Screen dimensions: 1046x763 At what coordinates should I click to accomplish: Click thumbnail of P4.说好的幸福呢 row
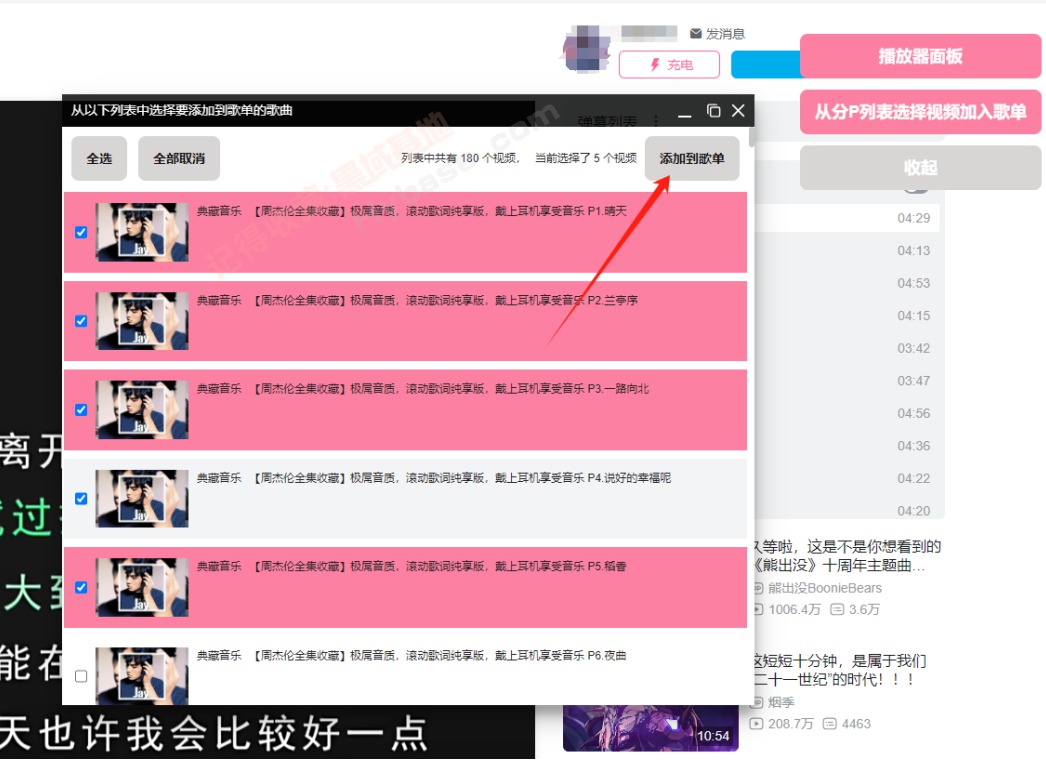pos(142,498)
